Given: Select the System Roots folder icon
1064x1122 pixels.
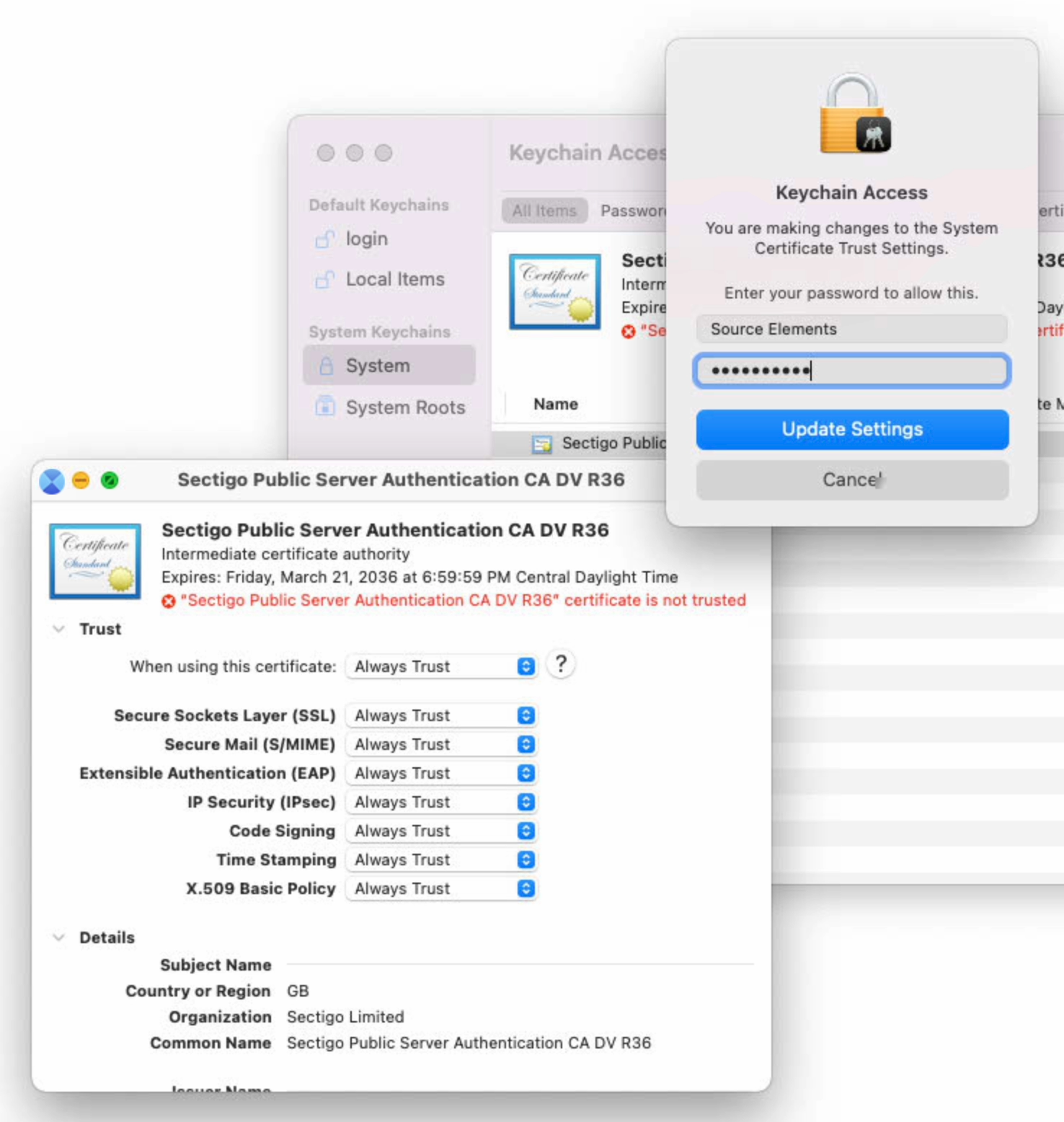Looking at the screenshot, I should [325, 407].
